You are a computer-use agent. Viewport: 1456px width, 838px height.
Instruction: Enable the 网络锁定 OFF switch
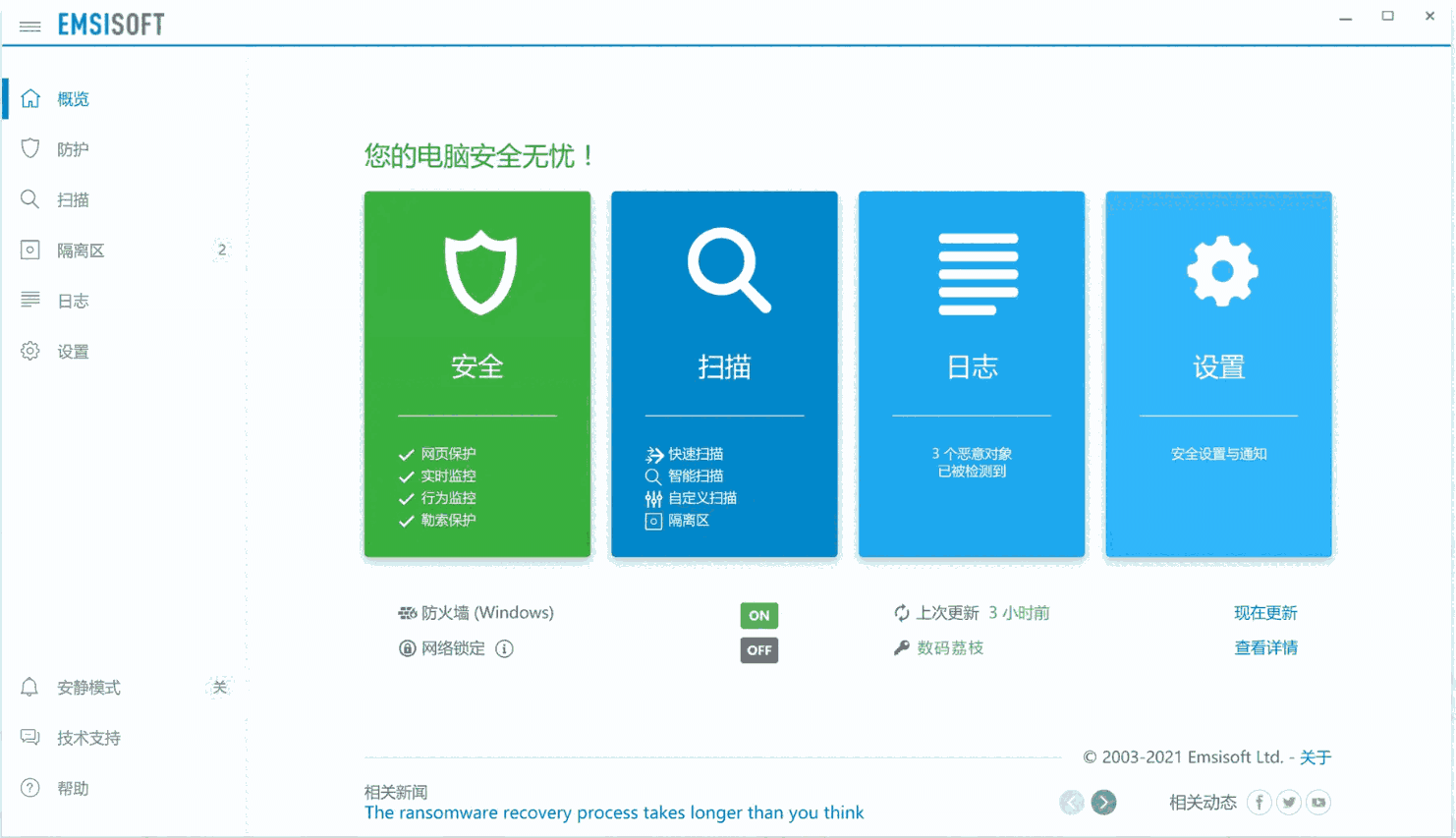[758, 649]
